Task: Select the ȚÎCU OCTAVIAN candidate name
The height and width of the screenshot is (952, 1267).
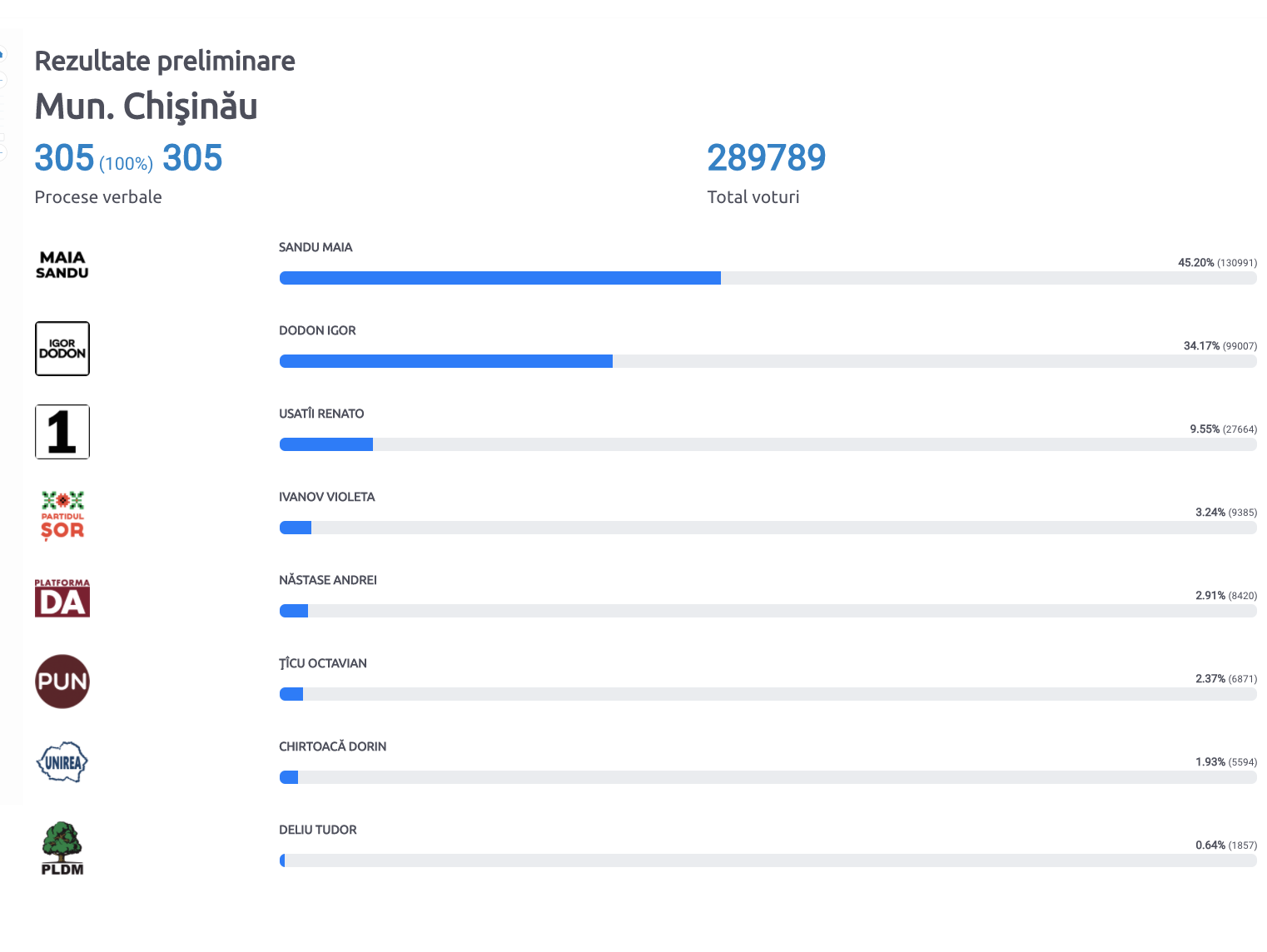Action: (323, 663)
